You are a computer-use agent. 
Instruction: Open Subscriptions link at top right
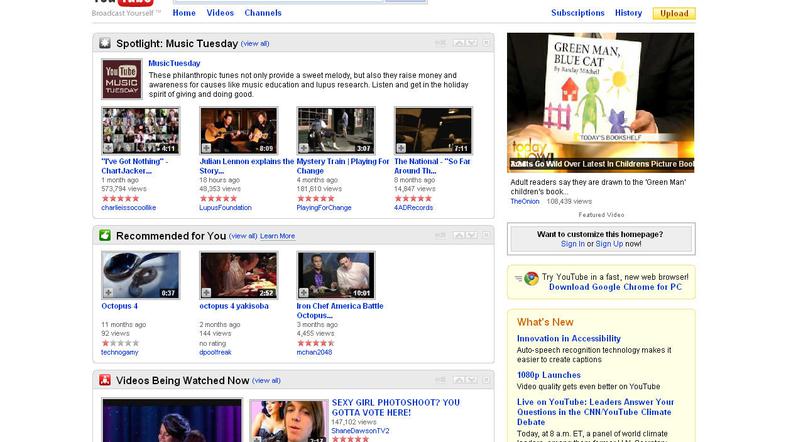(x=578, y=13)
